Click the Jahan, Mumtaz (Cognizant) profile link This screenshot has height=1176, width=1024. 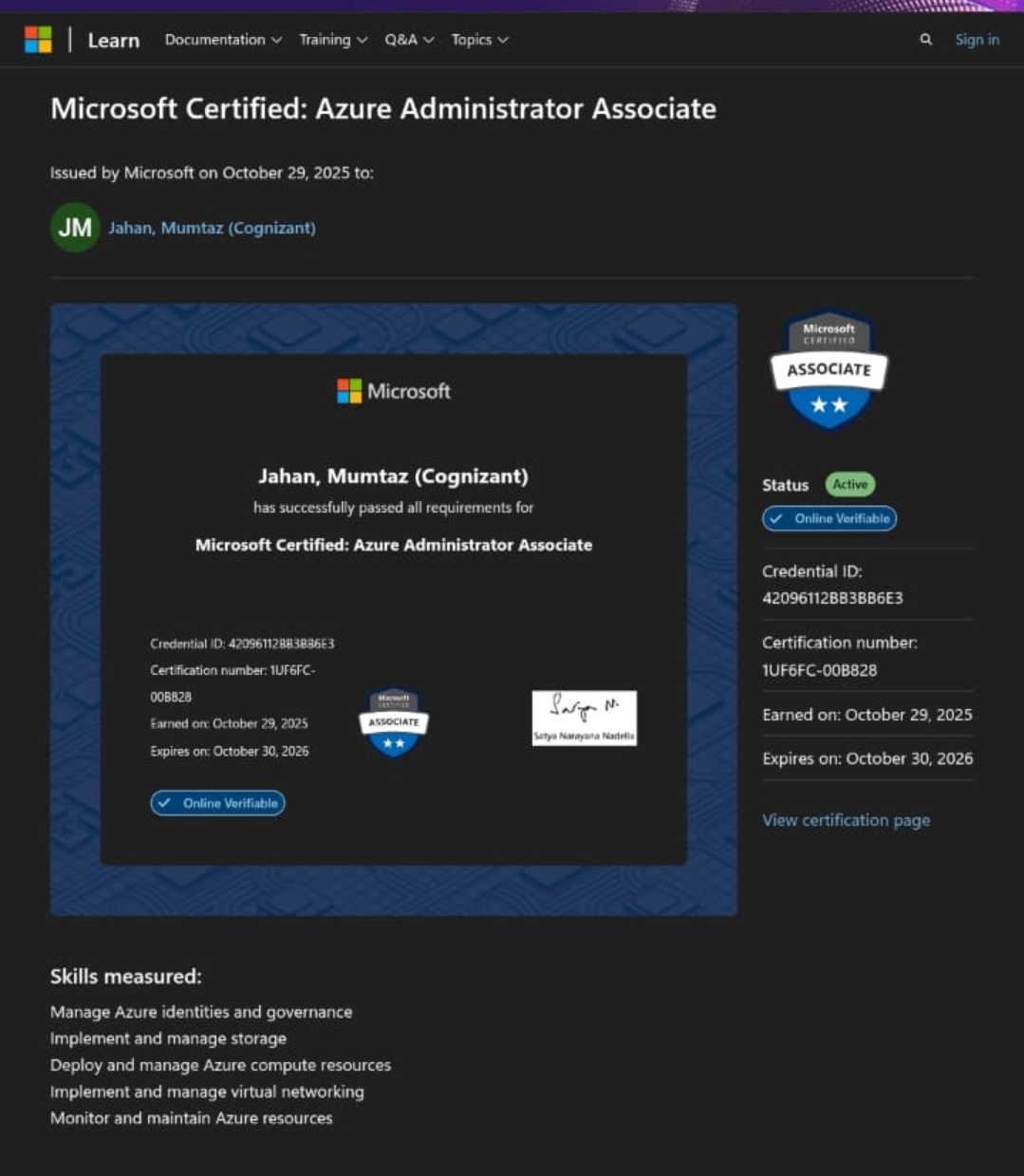[x=212, y=227]
